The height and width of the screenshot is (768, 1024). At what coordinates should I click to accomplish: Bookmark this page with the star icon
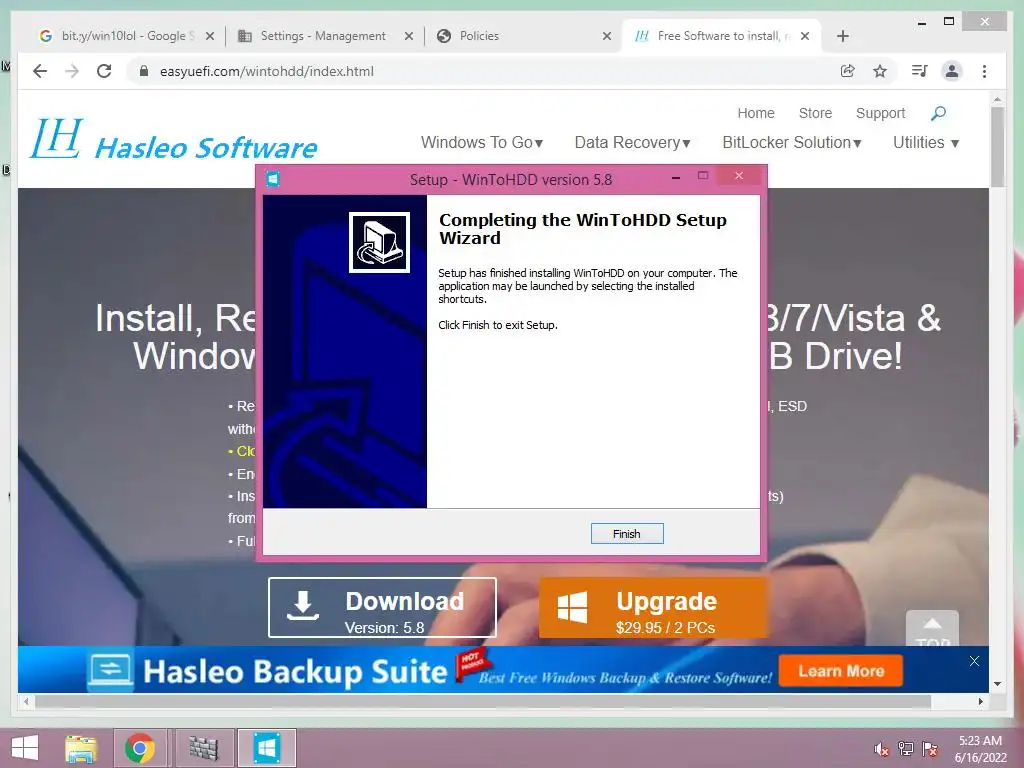[880, 71]
